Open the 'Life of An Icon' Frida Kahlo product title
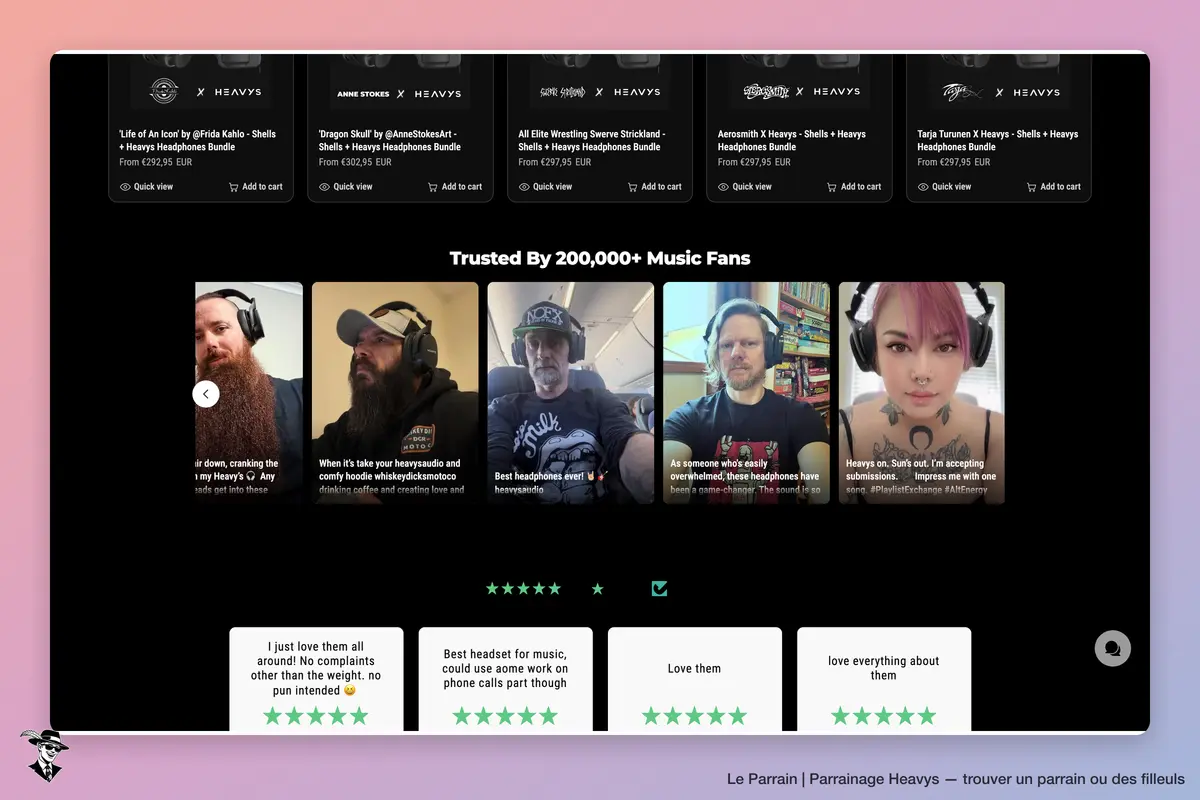This screenshot has height=800, width=1200. pos(197,140)
